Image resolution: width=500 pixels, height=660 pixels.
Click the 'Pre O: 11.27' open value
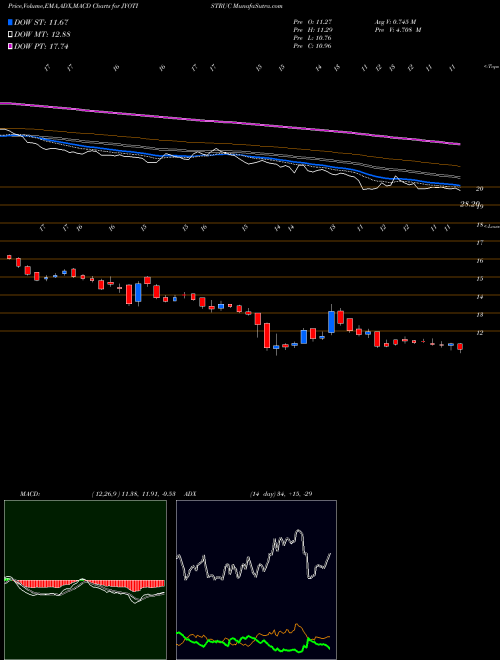313,22
